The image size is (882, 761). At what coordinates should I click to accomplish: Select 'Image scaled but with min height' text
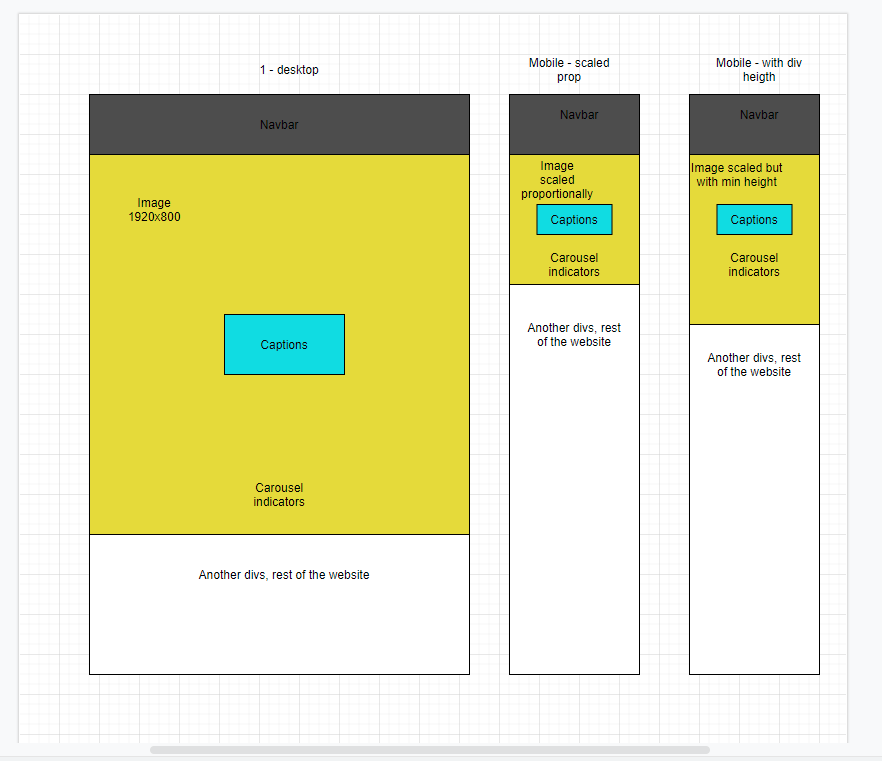click(736, 175)
